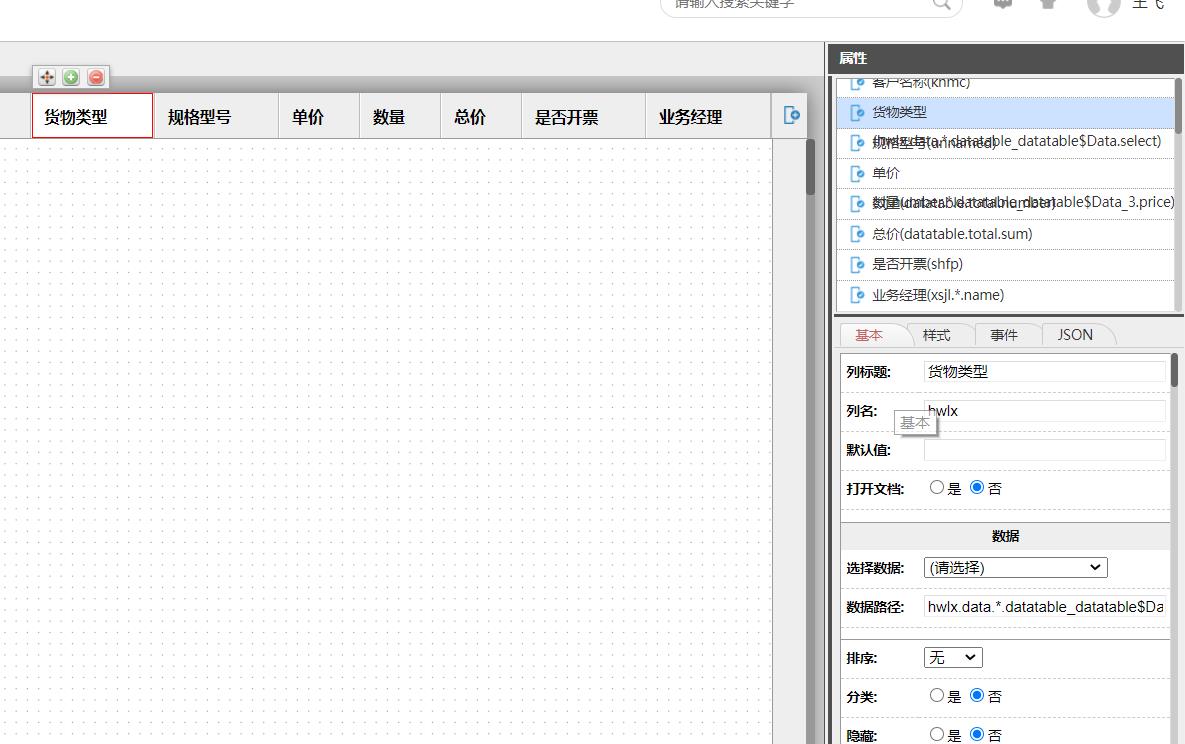Click the move handle icon above 货物类型 column
The image size is (1185, 744).
[47, 77]
